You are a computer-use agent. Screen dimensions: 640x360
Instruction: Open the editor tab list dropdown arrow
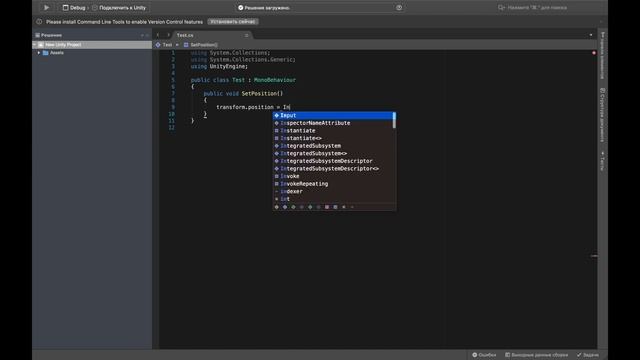(591, 35)
